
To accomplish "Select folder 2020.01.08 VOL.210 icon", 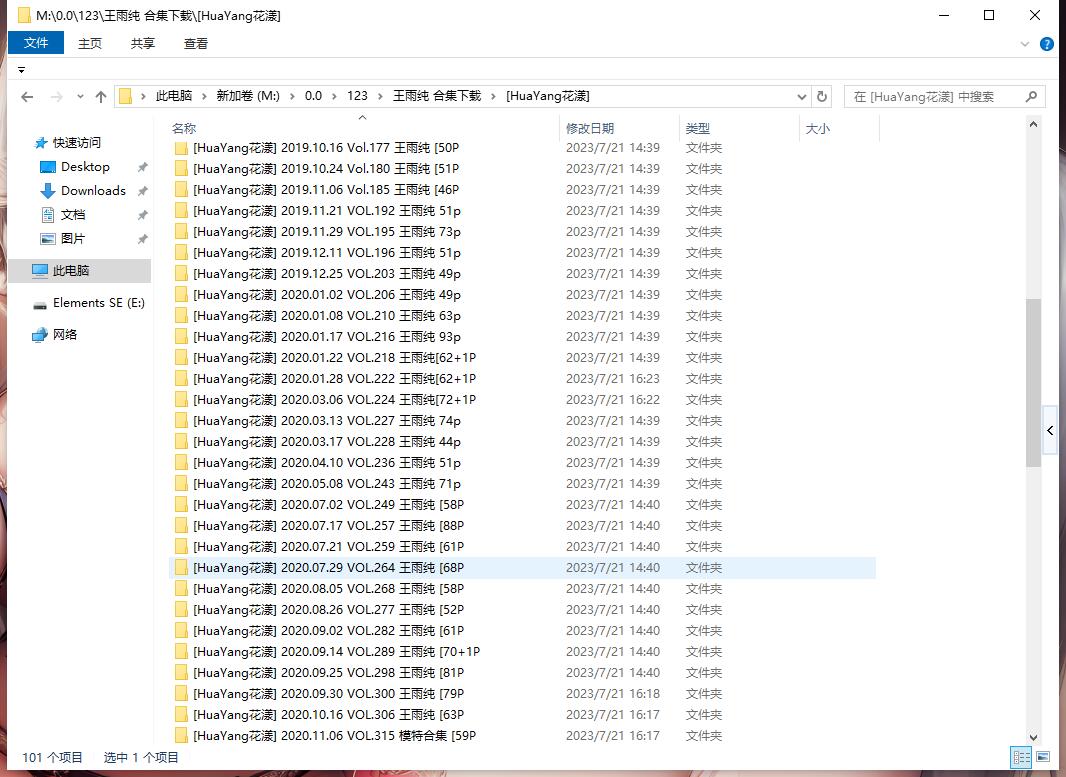I will (x=181, y=315).
